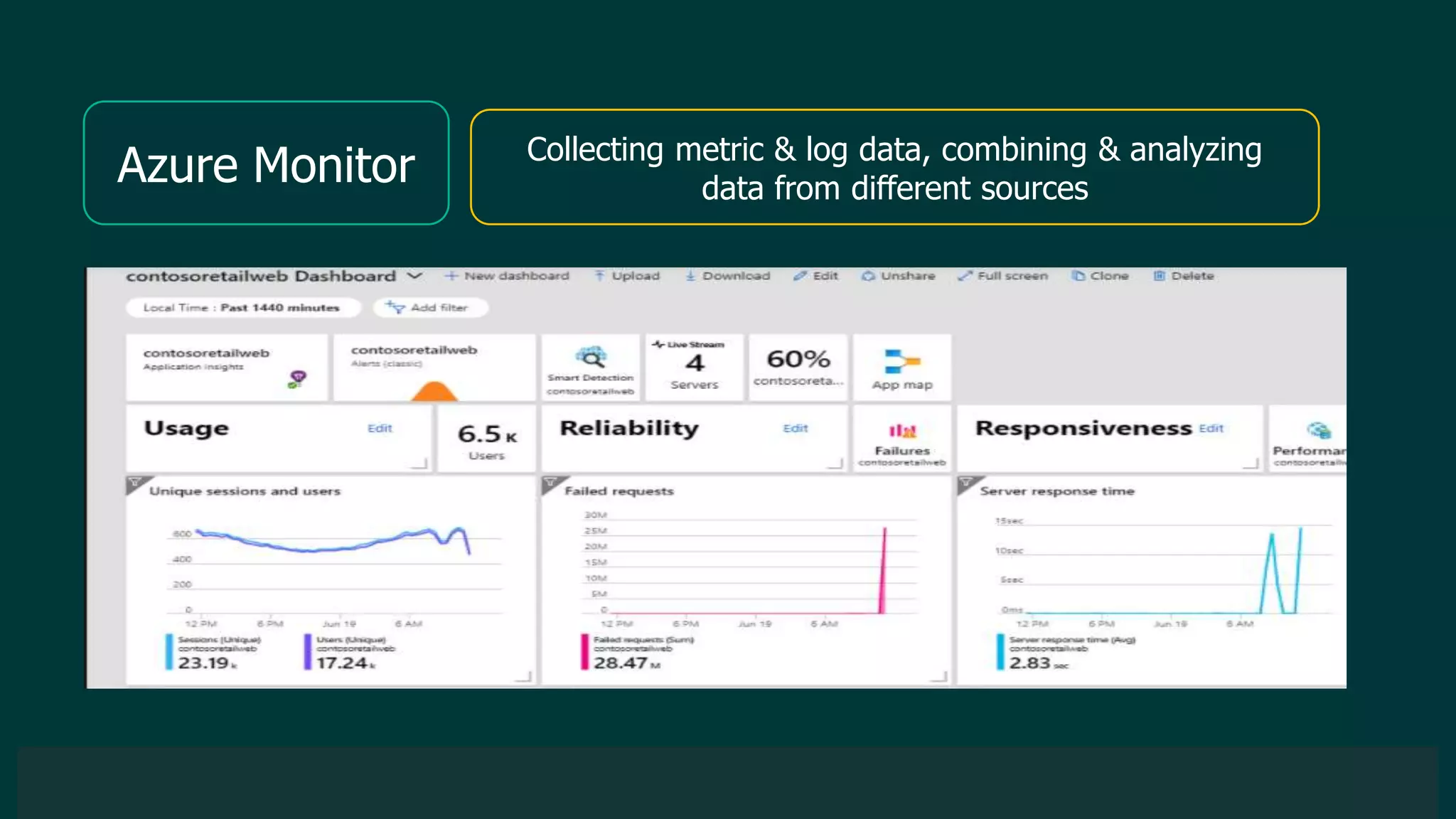Screen dimensions: 1456x819
Task: Click the Server response time teal legend swatch
Action: [1000, 652]
